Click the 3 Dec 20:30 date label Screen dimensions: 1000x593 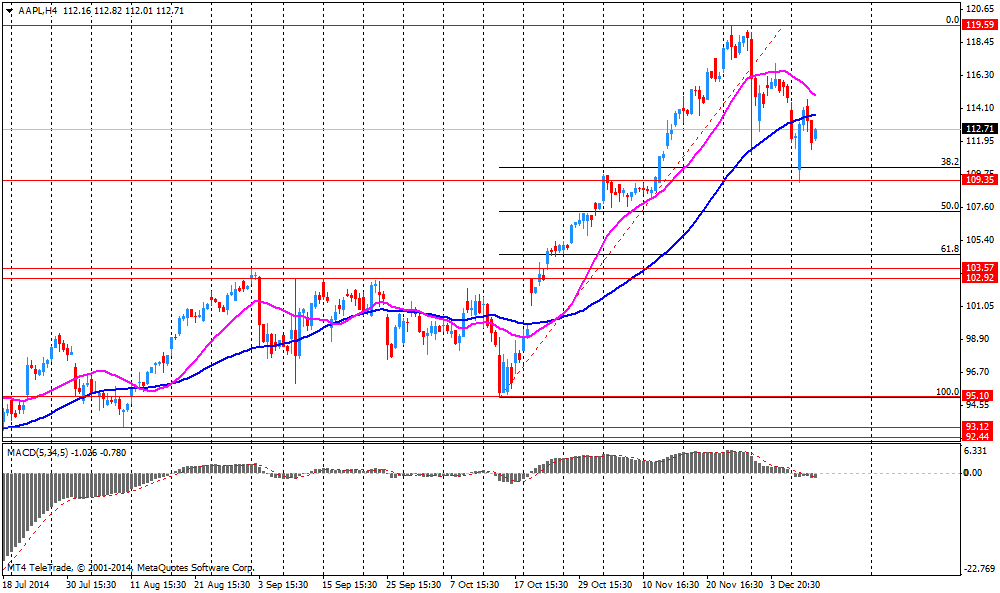795,584
